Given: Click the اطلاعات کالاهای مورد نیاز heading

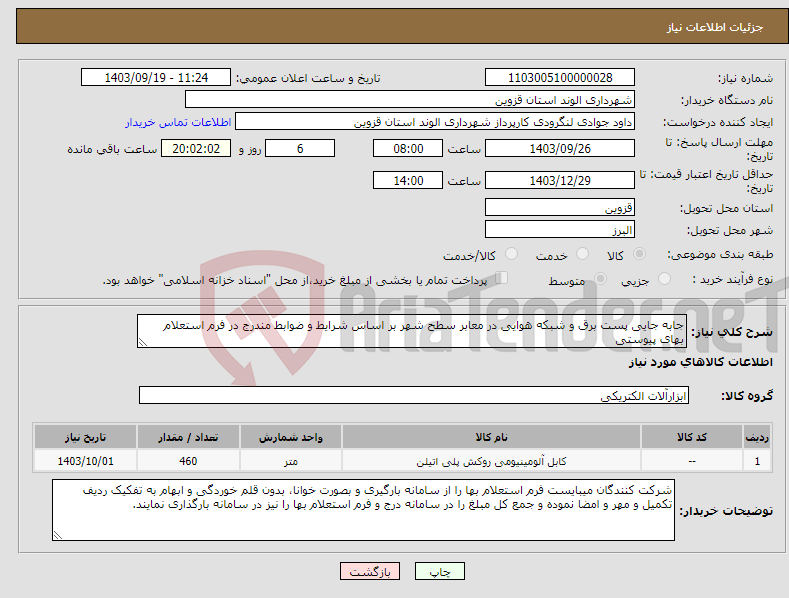Looking at the screenshot, I should (700, 362).
